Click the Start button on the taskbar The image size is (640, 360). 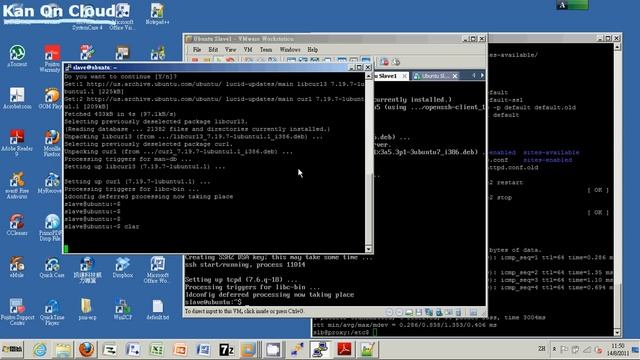pos(12,349)
